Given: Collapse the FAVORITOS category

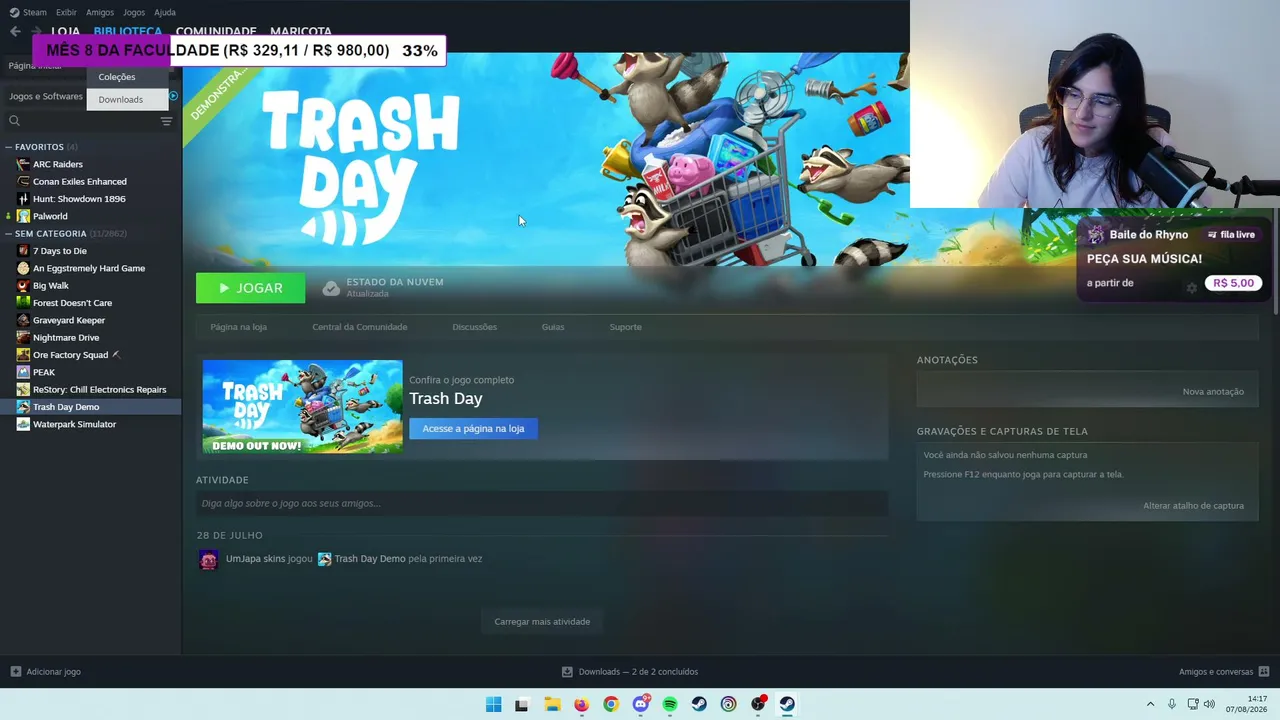Looking at the screenshot, I should pos(9,147).
